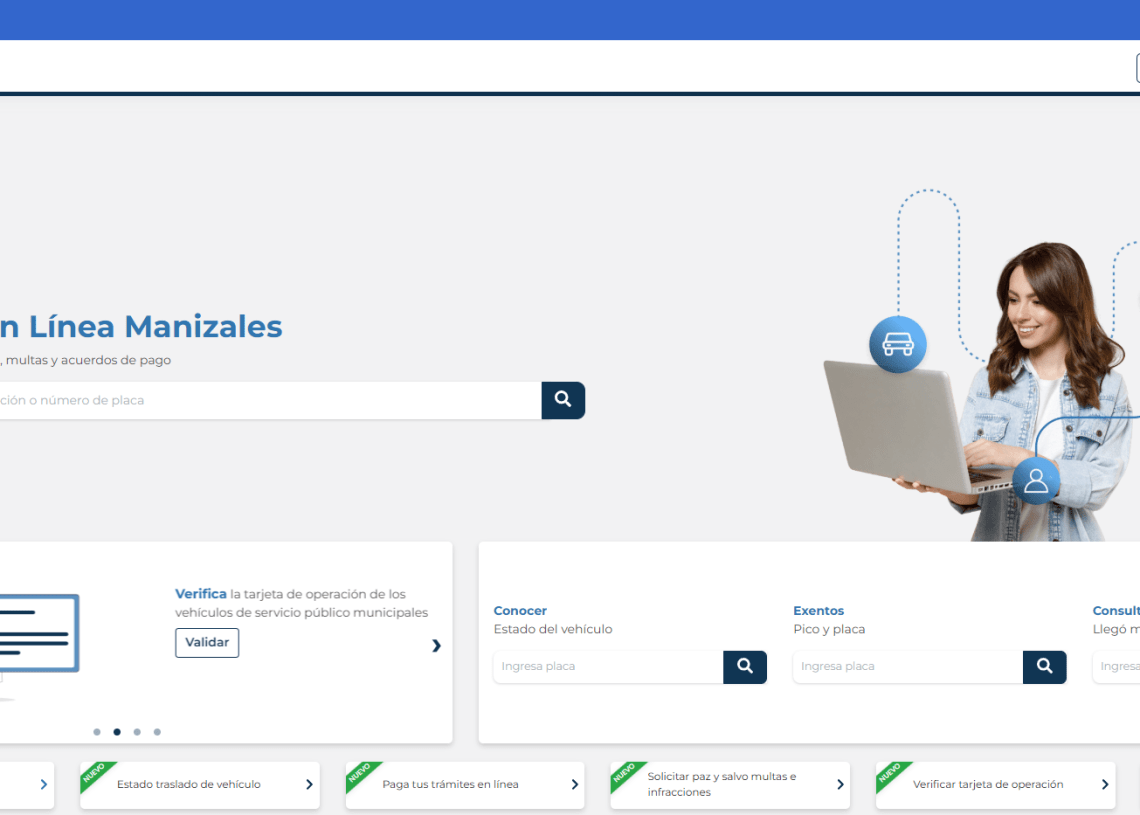Click the main search magnifier button
The image size is (1140, 815).
click(563, 400)
